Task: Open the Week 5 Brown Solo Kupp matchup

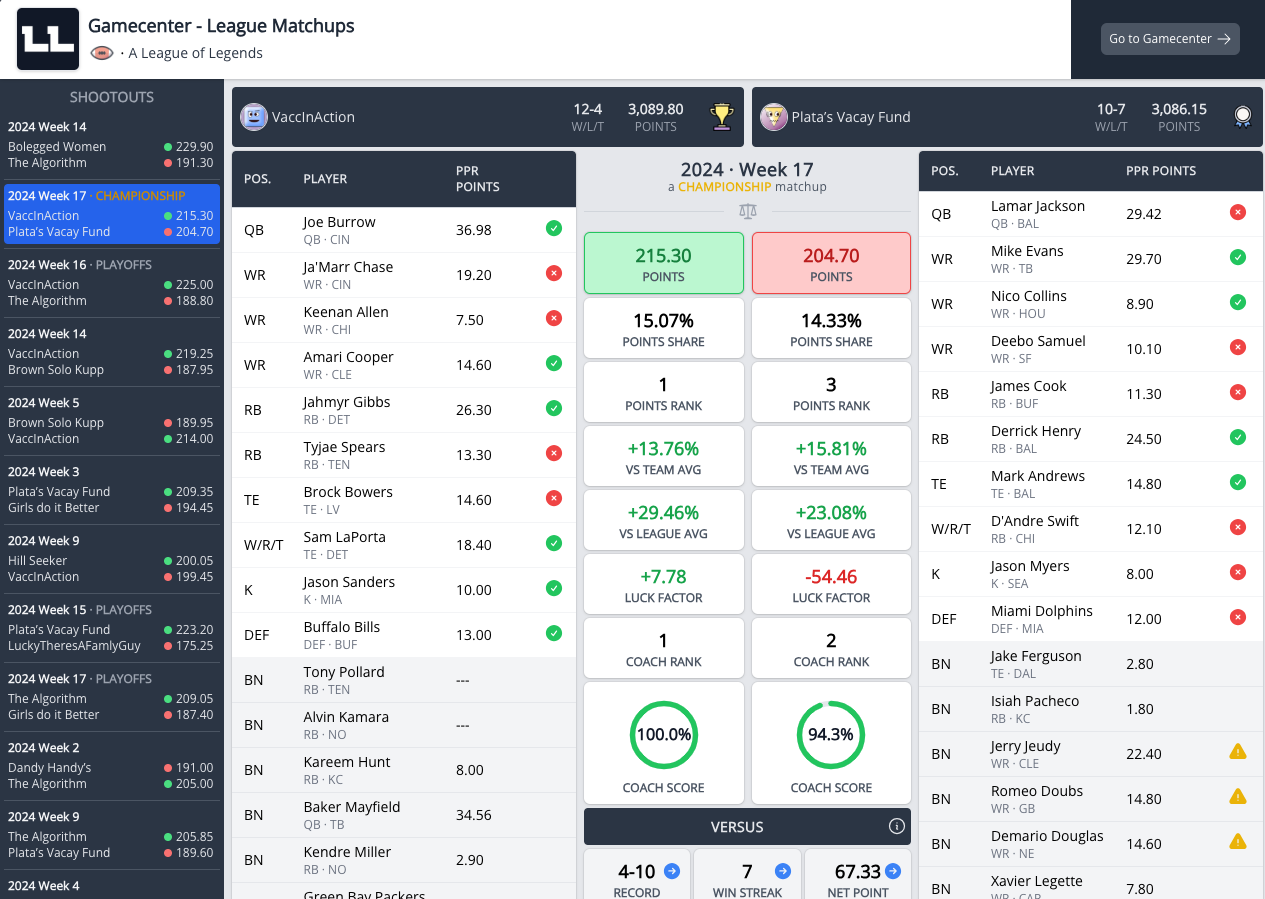Action: pyautogui.click(x=111, y=421)
